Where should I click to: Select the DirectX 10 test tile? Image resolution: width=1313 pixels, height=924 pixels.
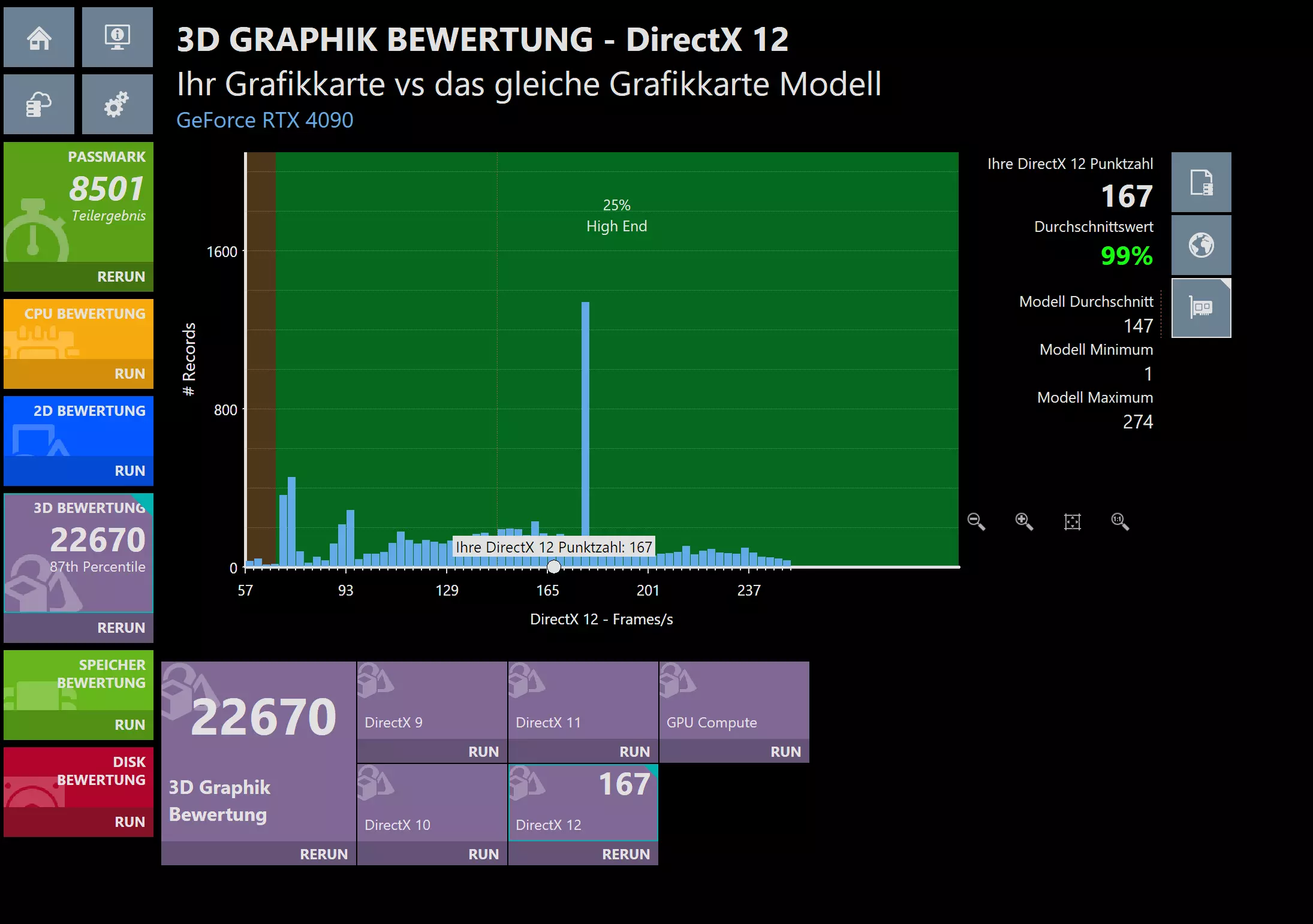432,803
